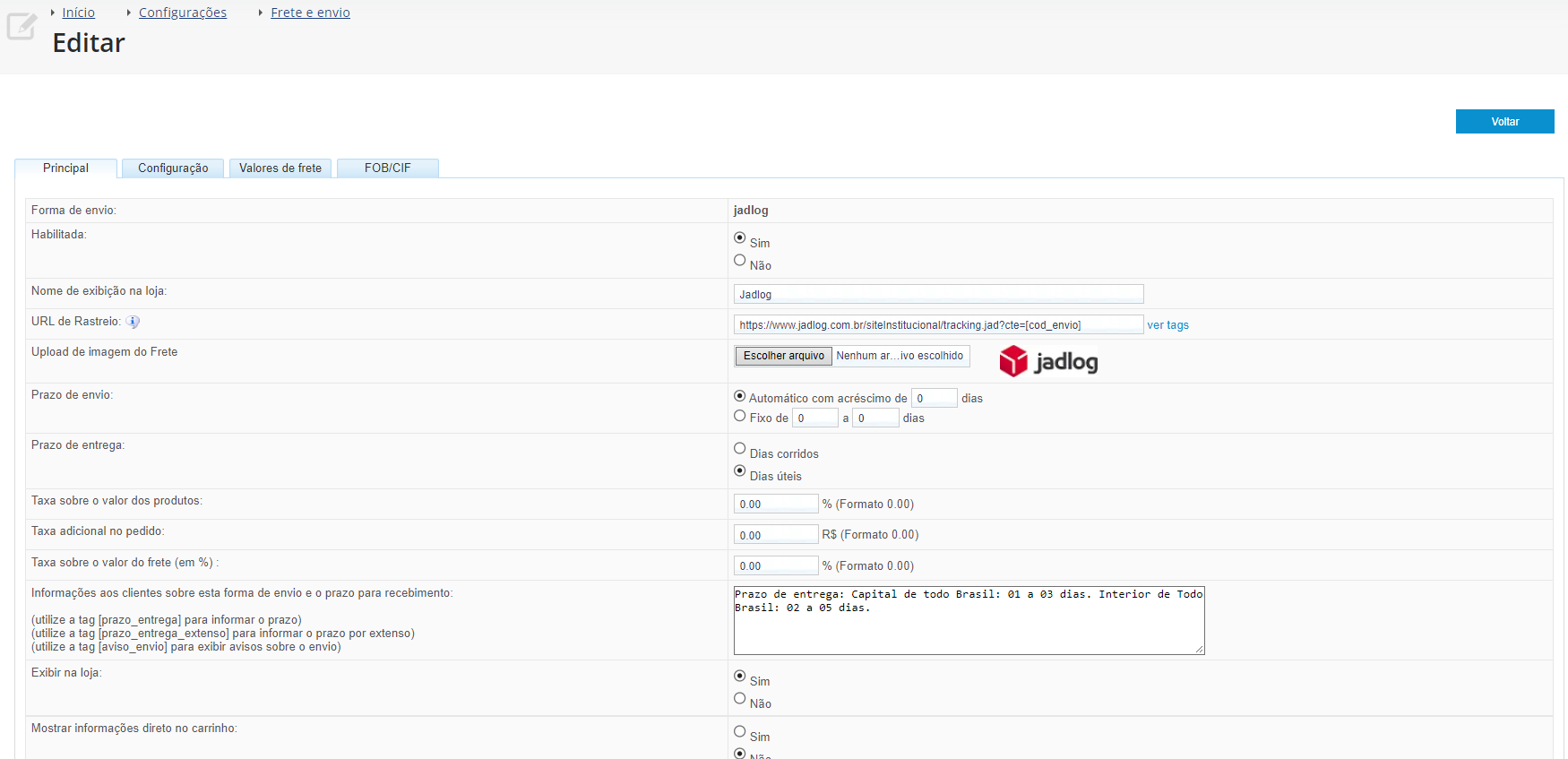Choose Dias corridos for prazo de entrega
The image size is (1568, 759).
pyautogui.click(x=739, y=449)
